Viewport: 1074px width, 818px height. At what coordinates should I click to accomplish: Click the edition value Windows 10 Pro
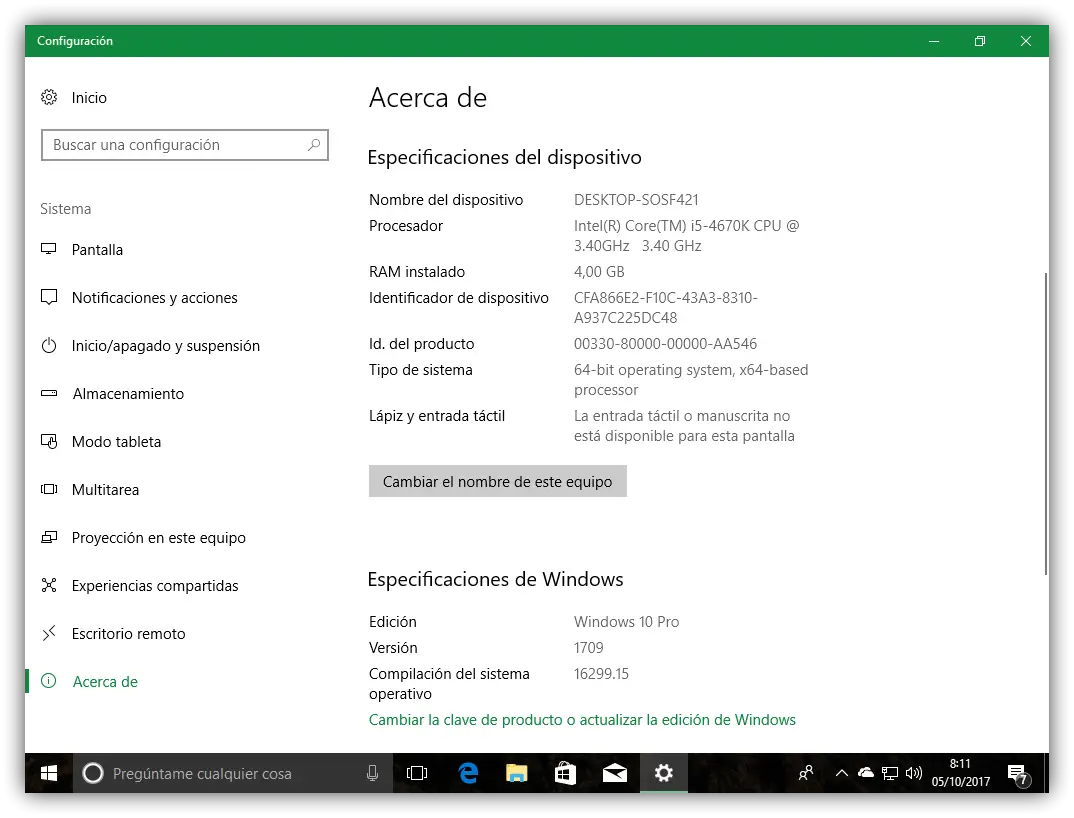coord(627,621)
